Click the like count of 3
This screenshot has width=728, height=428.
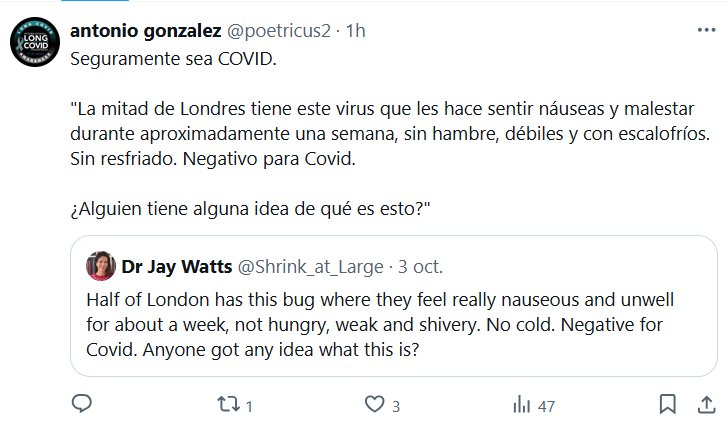[x=396, y=406]
